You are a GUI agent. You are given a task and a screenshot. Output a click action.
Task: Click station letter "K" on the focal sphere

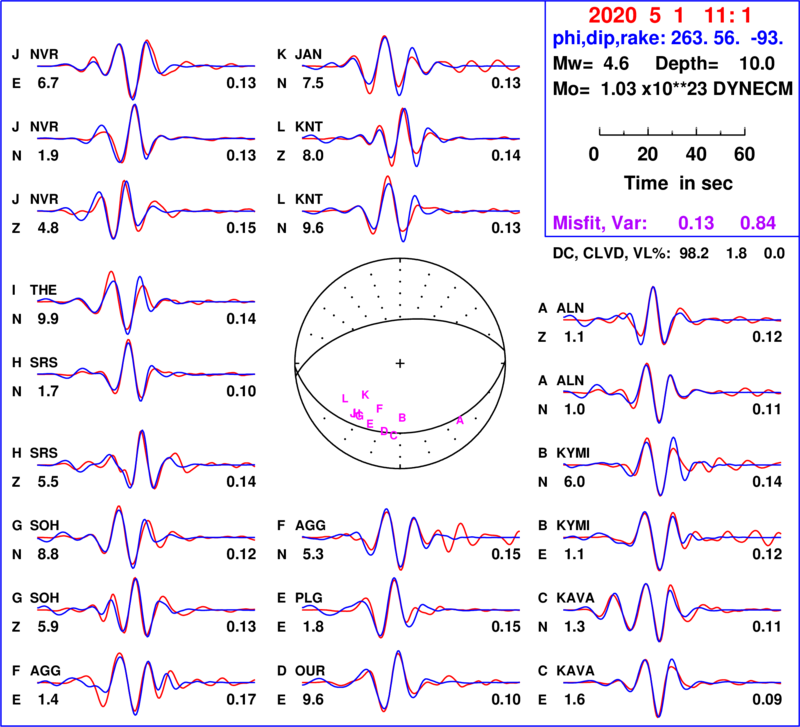(x=365, y=395)
